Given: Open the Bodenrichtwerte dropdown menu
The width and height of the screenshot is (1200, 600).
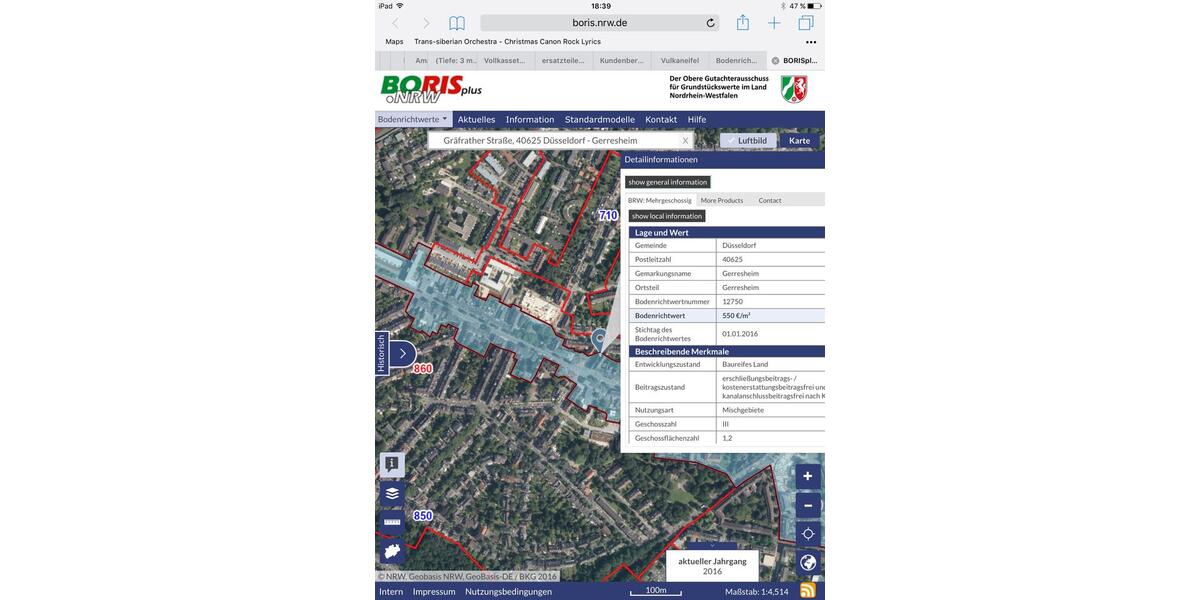Looking at the screenshot, I should pyautogui.click(x=413, y=119).
